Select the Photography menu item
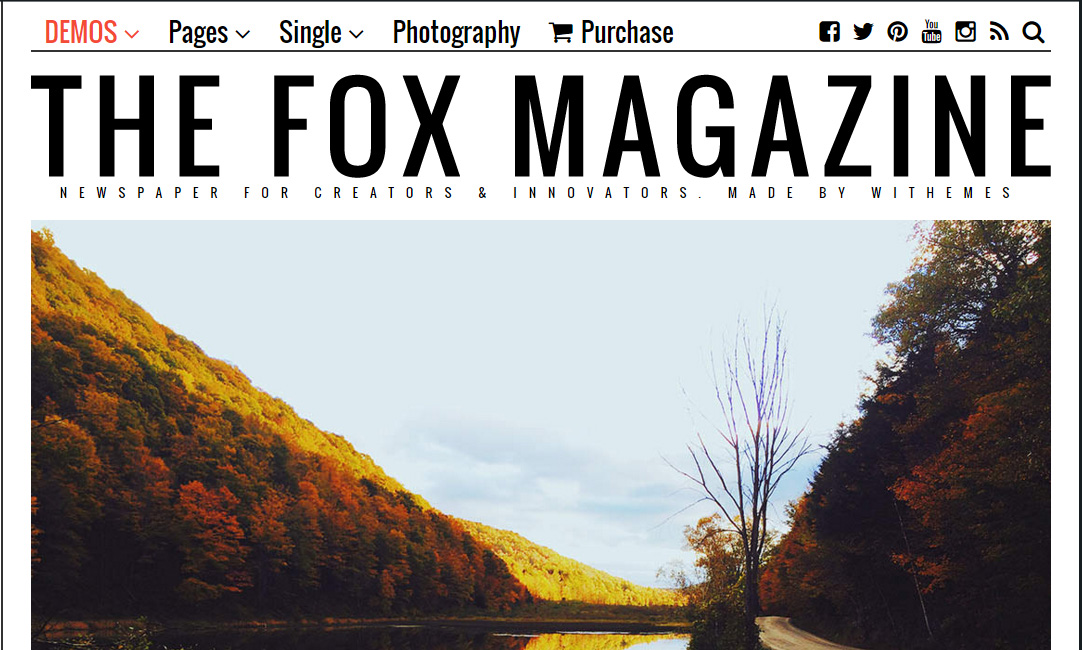This screenshot has height=650, width=1082. coord(456,32)
